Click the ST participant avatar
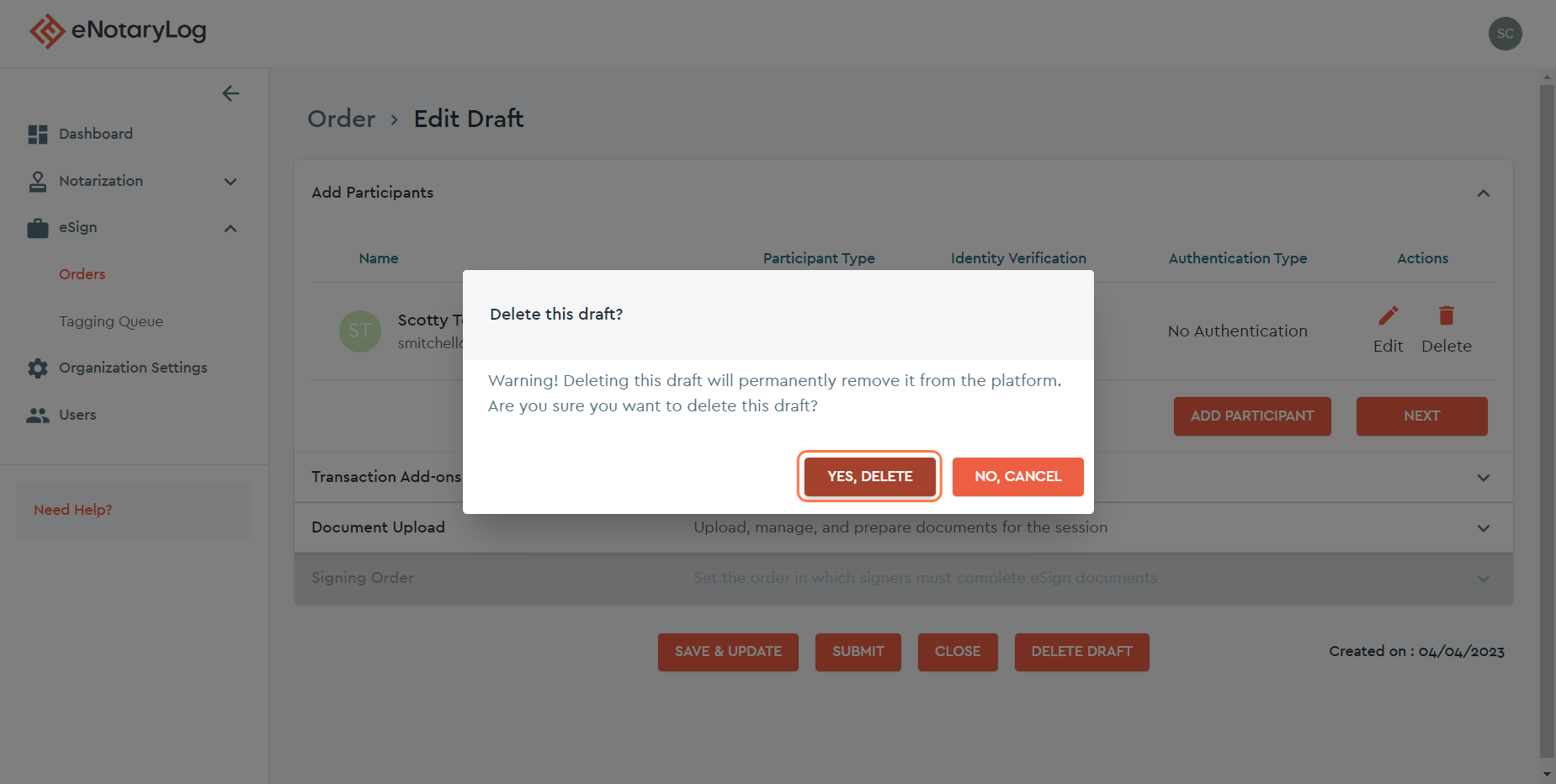Viewport: 1556px width, 784px height. (x=360, y=331)
